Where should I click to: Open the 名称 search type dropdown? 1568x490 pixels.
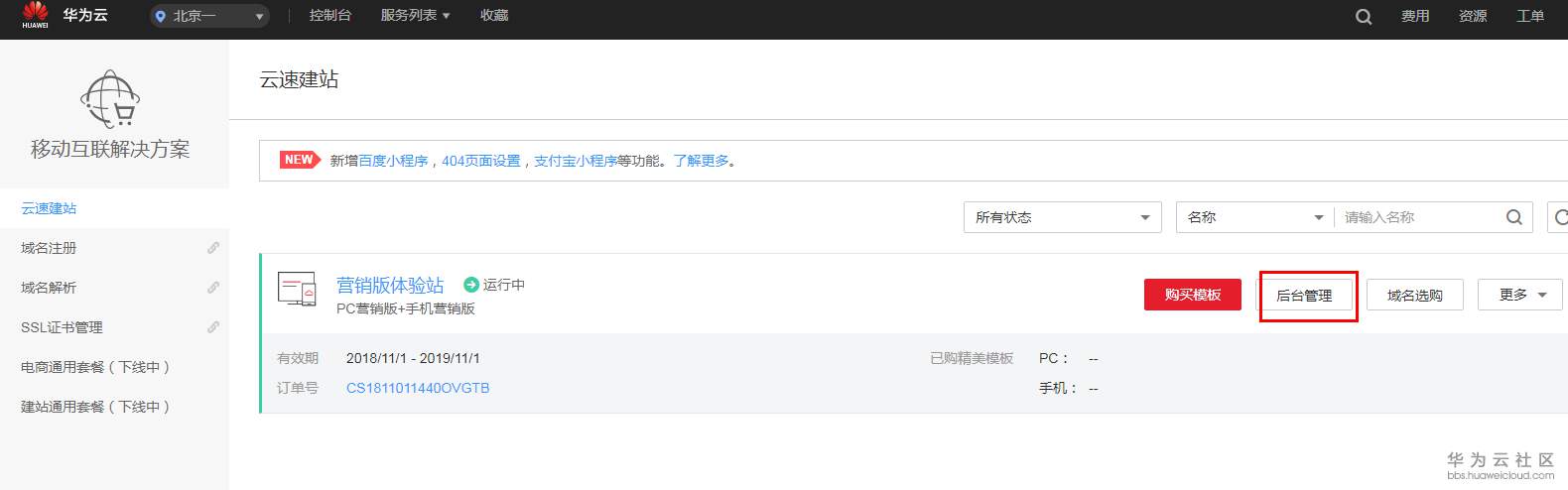click(1255, 217)
